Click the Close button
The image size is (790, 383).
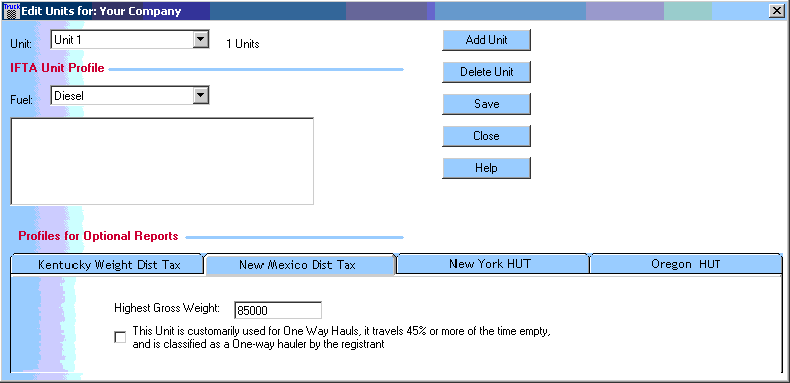(486, 136)
